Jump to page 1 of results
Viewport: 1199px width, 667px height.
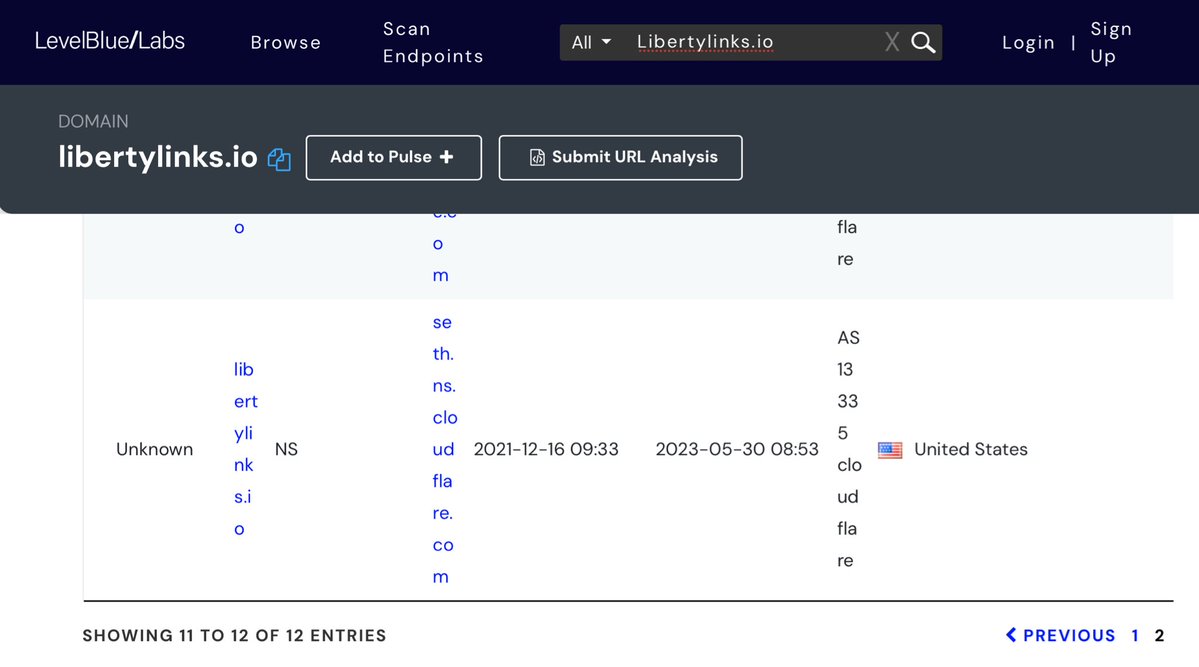tap(1135, 635)
